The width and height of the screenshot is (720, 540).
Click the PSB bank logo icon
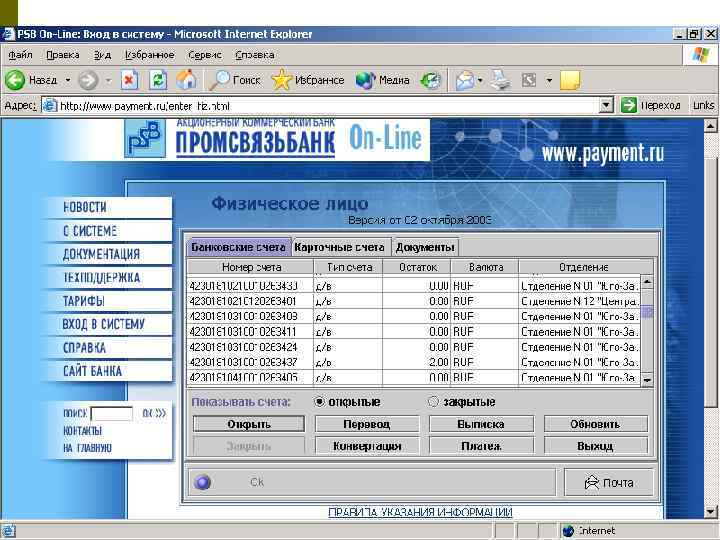[145, 138]
